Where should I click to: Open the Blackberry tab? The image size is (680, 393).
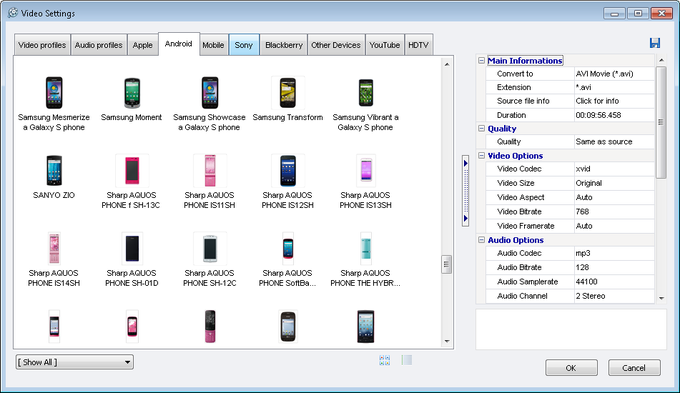tap(284, 45)
